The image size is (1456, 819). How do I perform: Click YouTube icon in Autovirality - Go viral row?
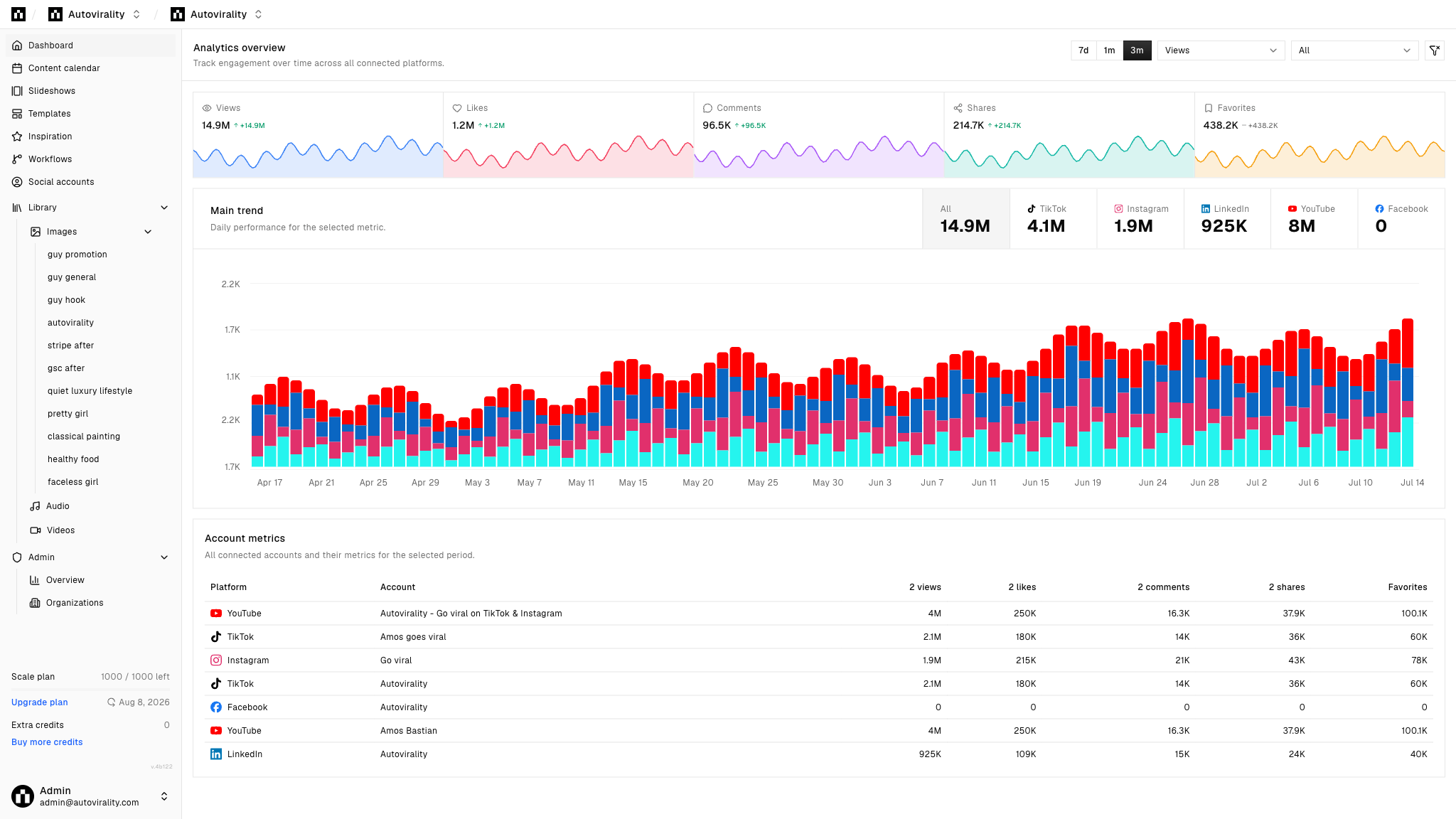click(x=215, y=614)
